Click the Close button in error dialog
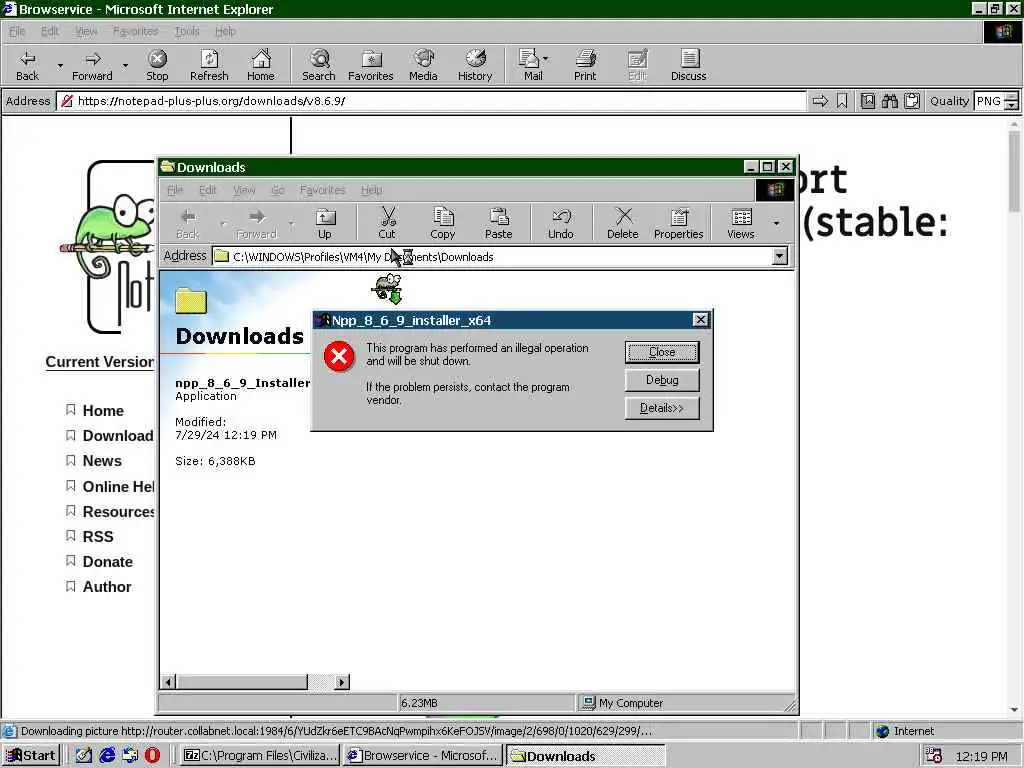Screen dimensions: 1024x768 662,352
